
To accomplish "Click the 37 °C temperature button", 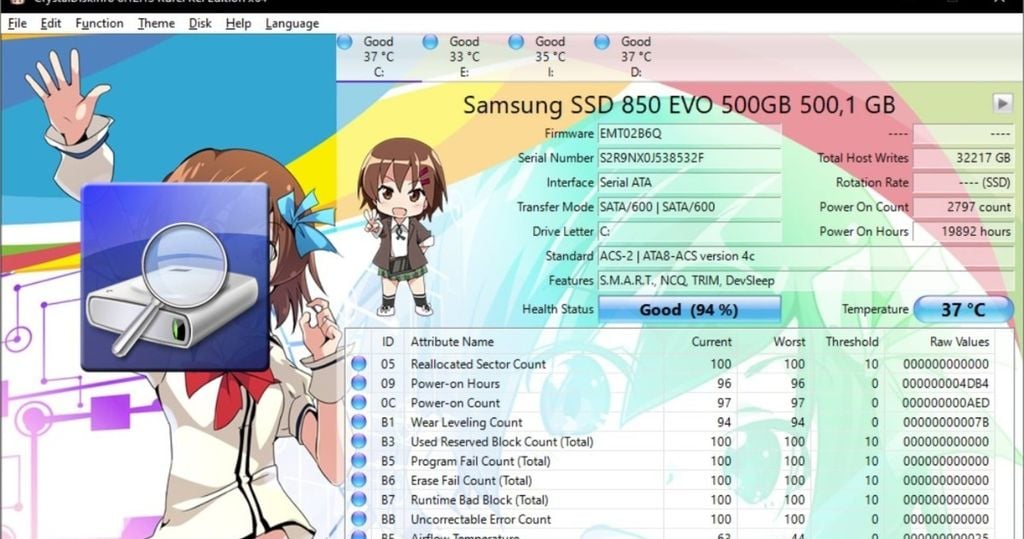I will pyautogui.click(x=963, y=309).
